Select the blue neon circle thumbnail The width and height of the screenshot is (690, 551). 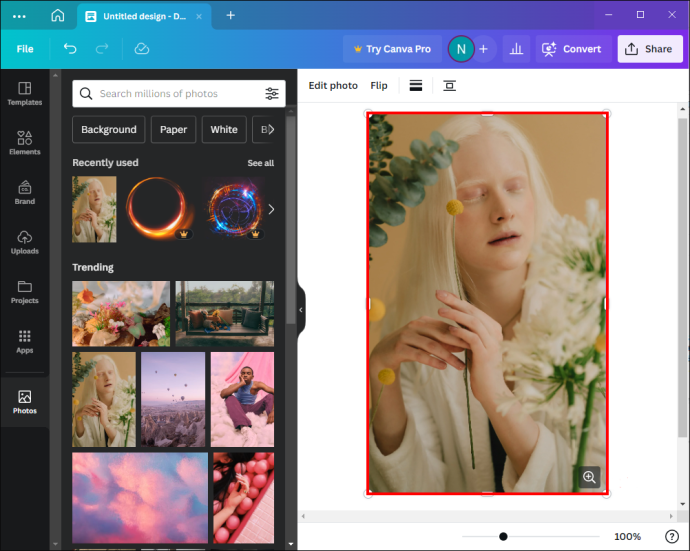tap(235, 208)
